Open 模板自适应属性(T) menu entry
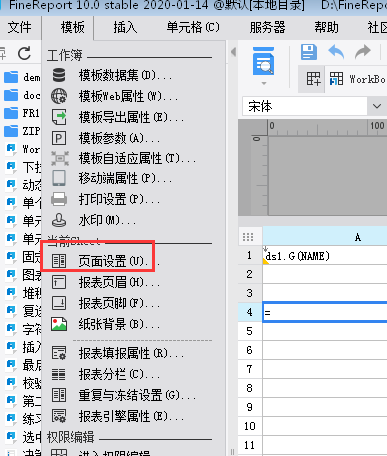The height and width of the screenshot is (456, 387). (x=137, y=158)
